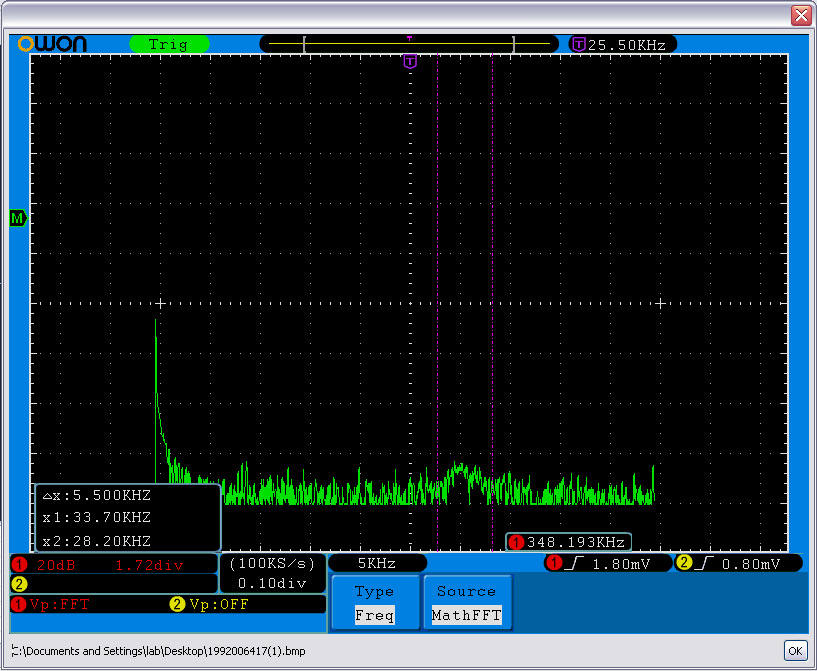Close the window with the red X
Image resolution: width=817 pixels, height=671 pixels.
(801, 15)
